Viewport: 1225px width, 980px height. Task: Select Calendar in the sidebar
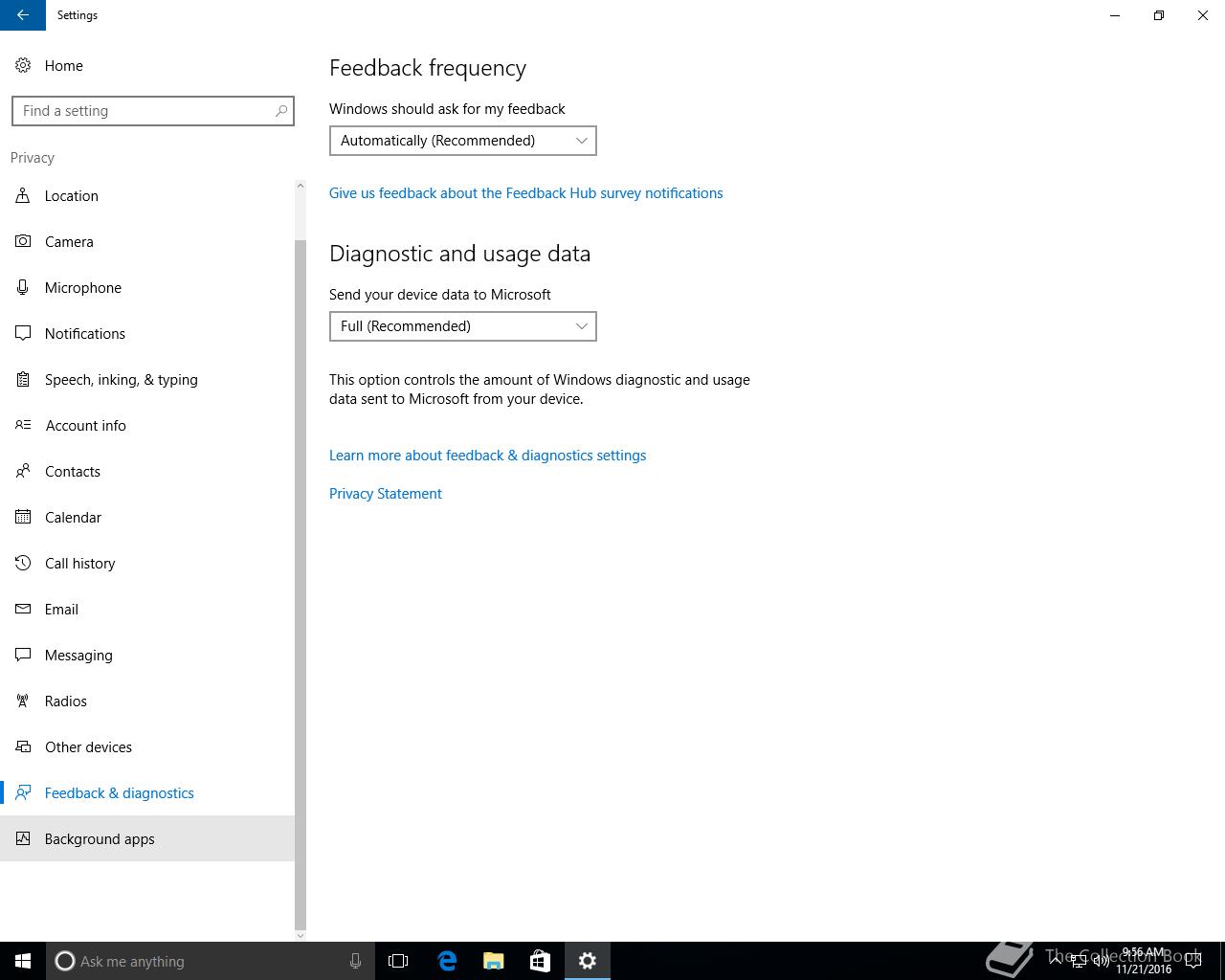147,517
